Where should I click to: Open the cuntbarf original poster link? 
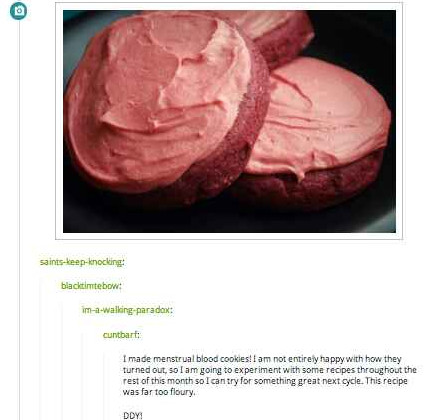(x=120, y=334)
